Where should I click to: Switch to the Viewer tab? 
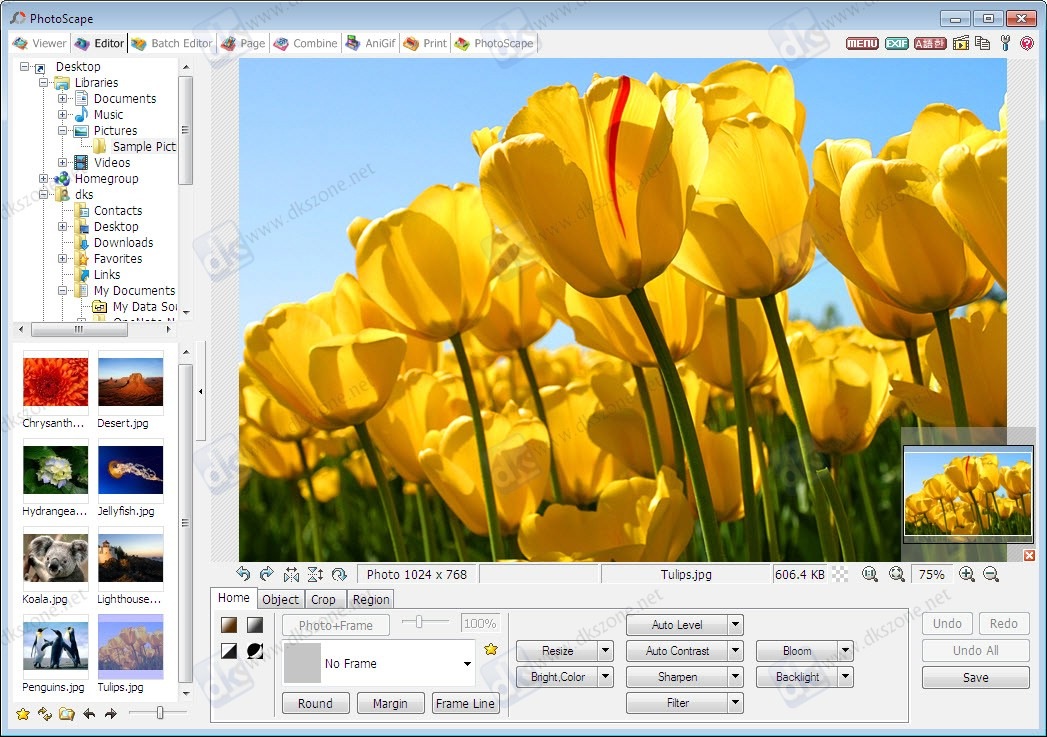(41, 43)
